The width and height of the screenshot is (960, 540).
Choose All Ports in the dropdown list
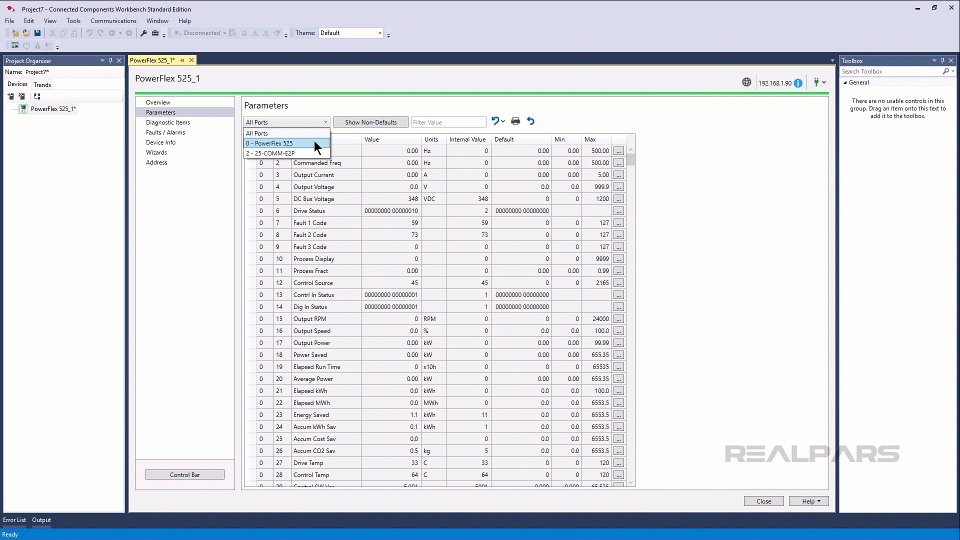[x=287, y=133]
